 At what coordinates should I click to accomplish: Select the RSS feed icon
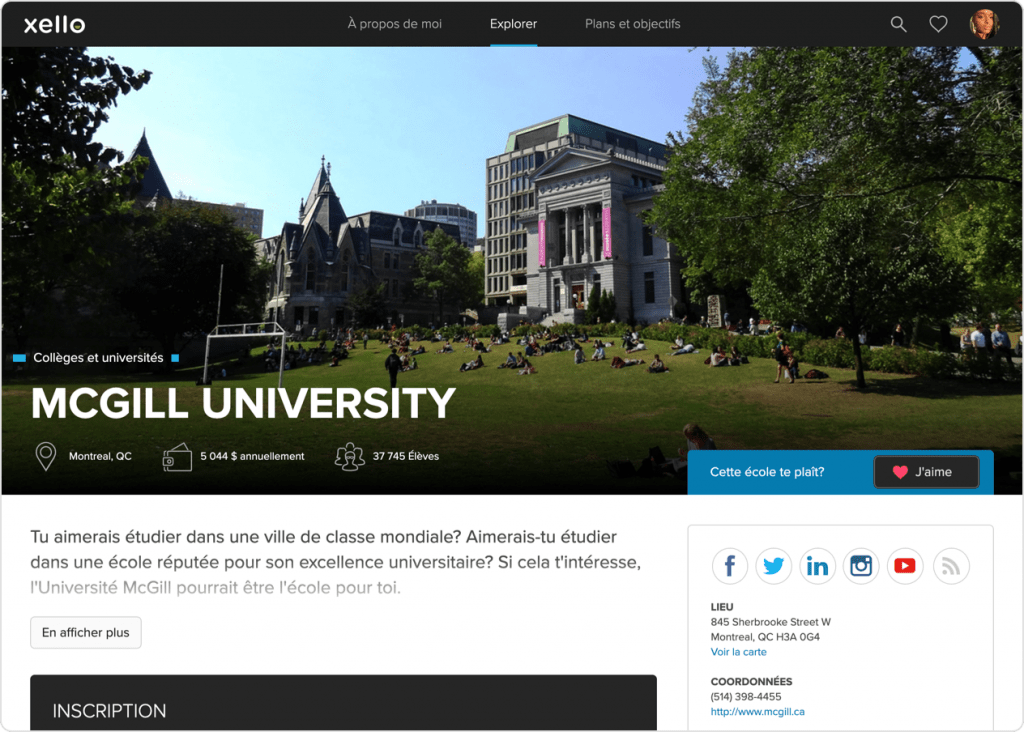[949, 566]
